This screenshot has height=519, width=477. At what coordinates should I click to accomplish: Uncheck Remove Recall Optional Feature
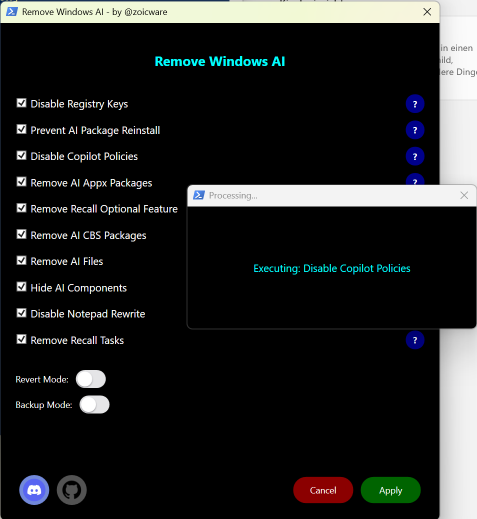pyautogui.click(x=21, y=208)
